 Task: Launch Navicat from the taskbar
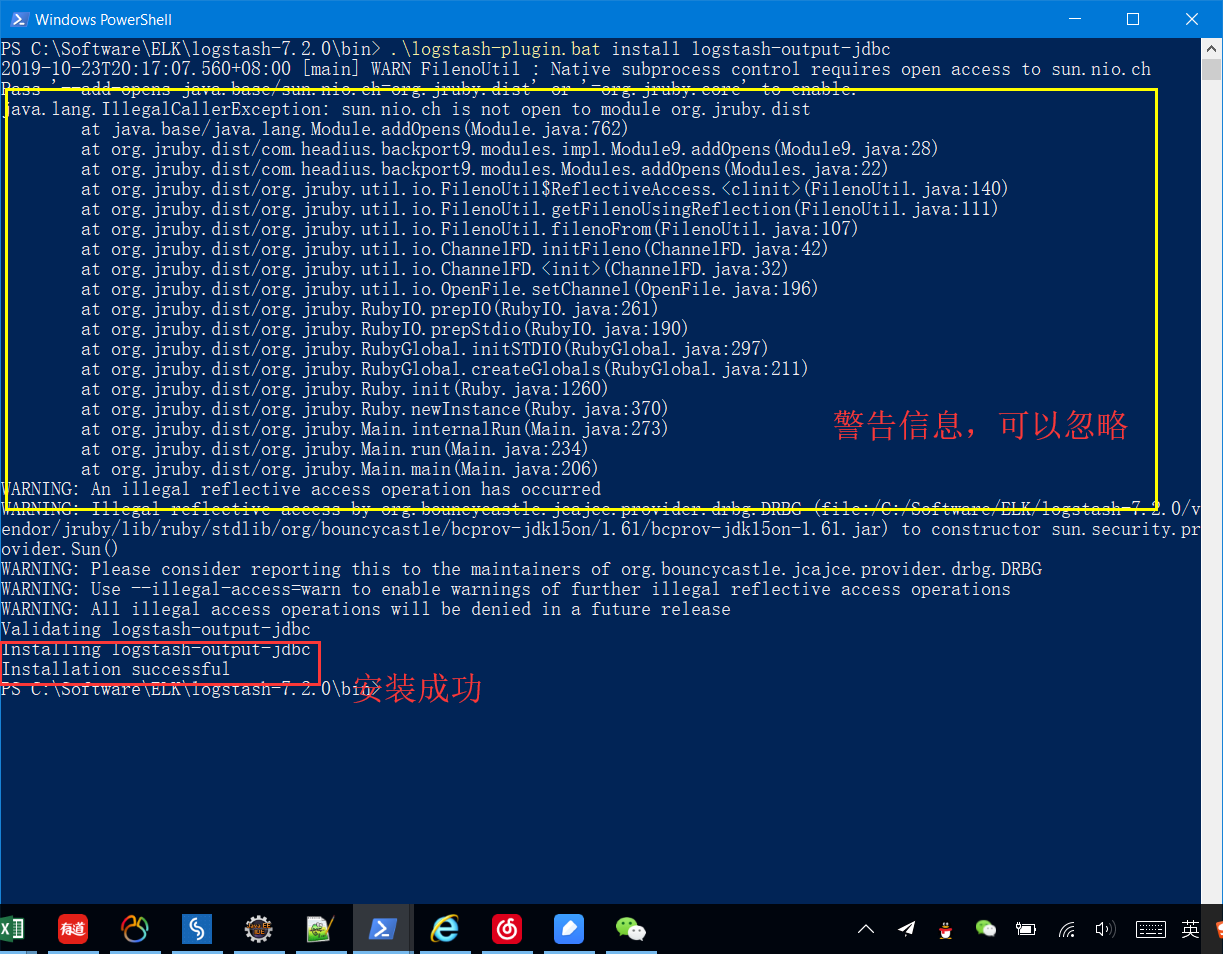click(x=135, y=929)
